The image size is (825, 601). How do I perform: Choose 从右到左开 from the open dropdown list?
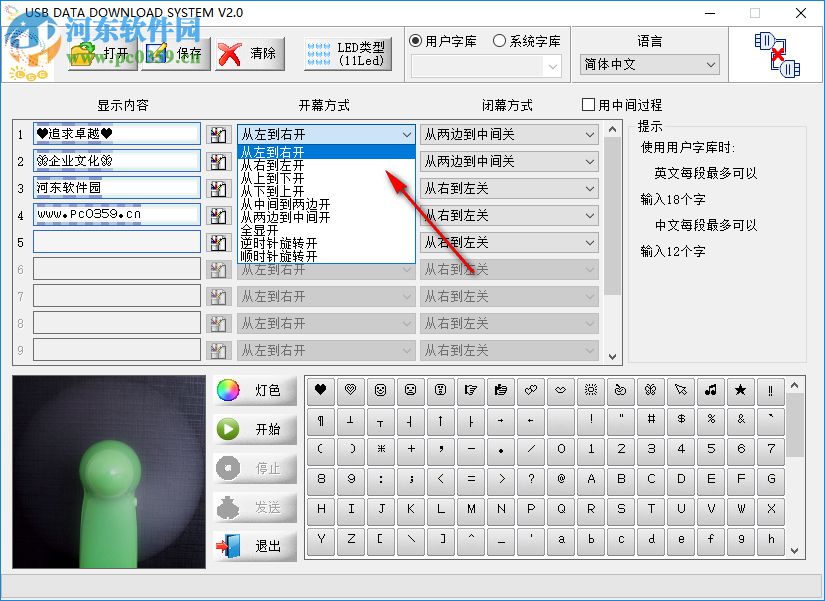coord(272,165)
